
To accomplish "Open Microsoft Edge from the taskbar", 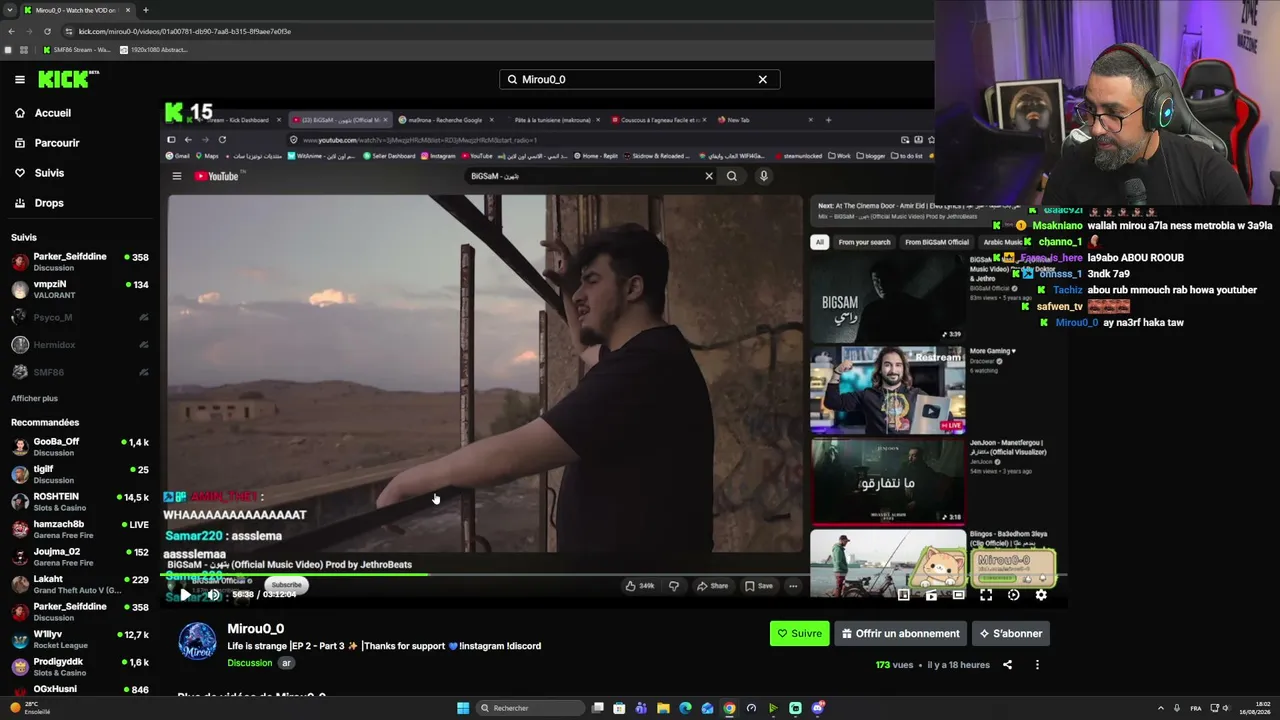I will [x=685, y=708].
